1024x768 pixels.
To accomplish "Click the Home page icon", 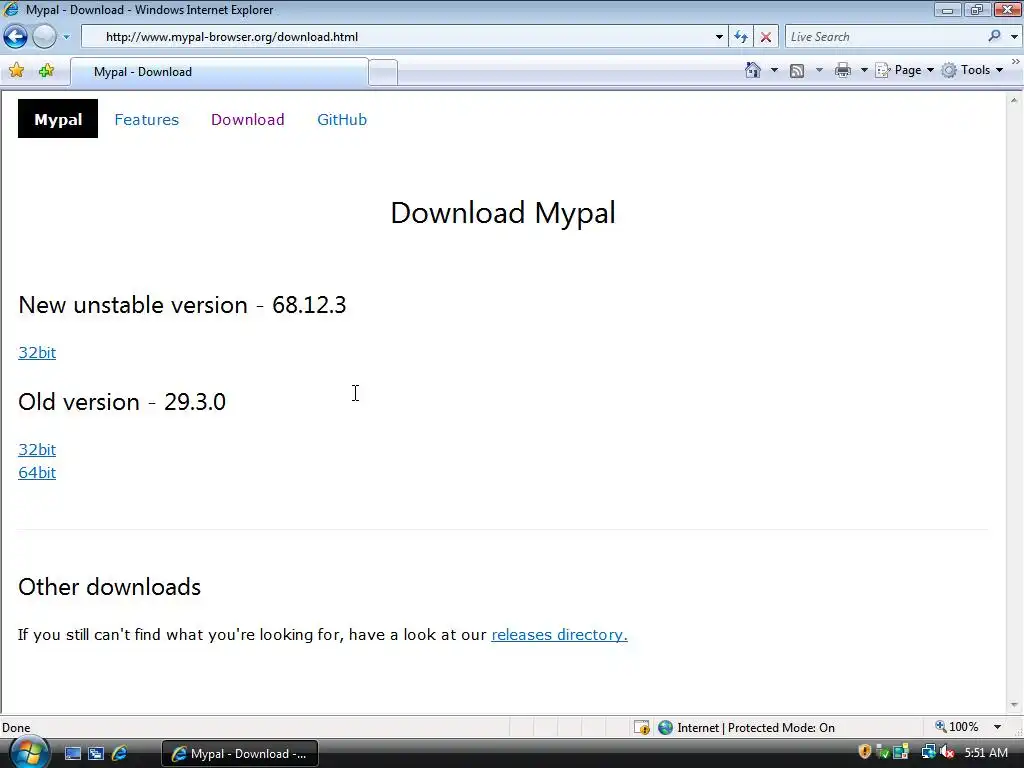I will click(x=753, y=70).
